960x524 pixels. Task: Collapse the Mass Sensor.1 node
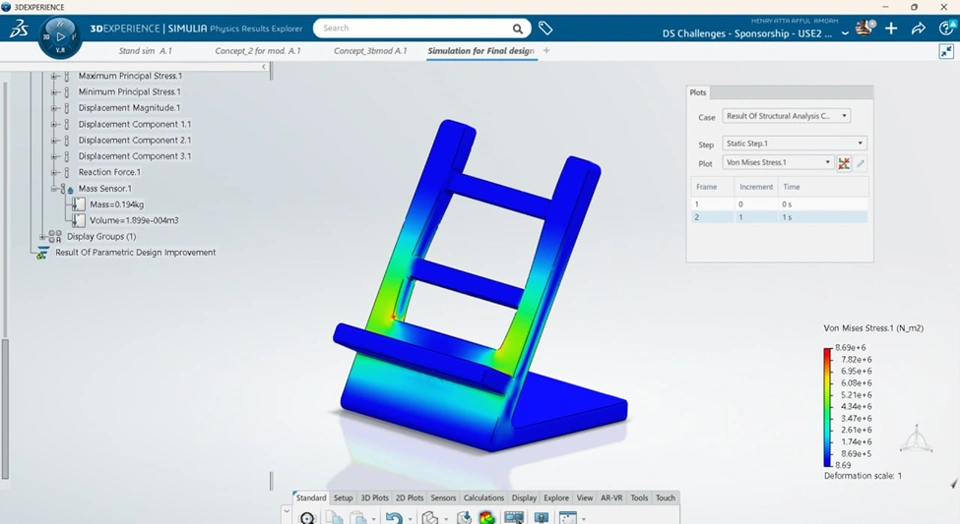54,189
